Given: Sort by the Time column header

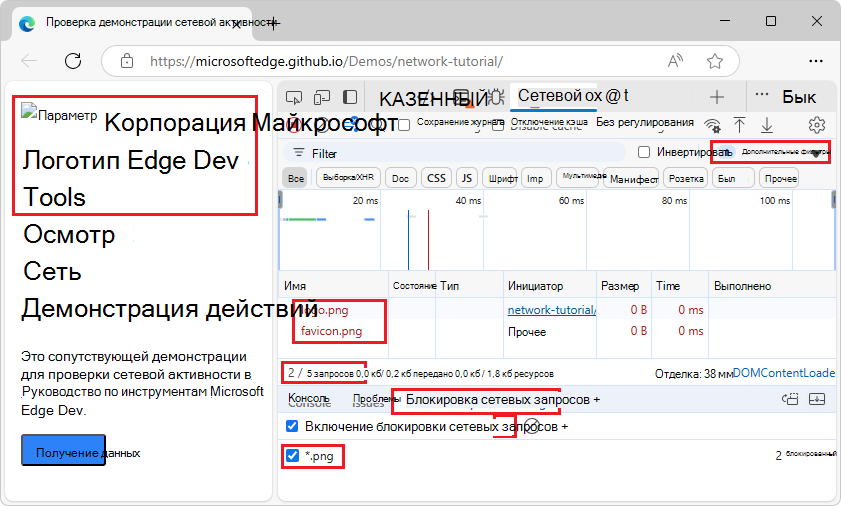Looking at the screenshot, I should pyautogui.click(x=680, y=286).
